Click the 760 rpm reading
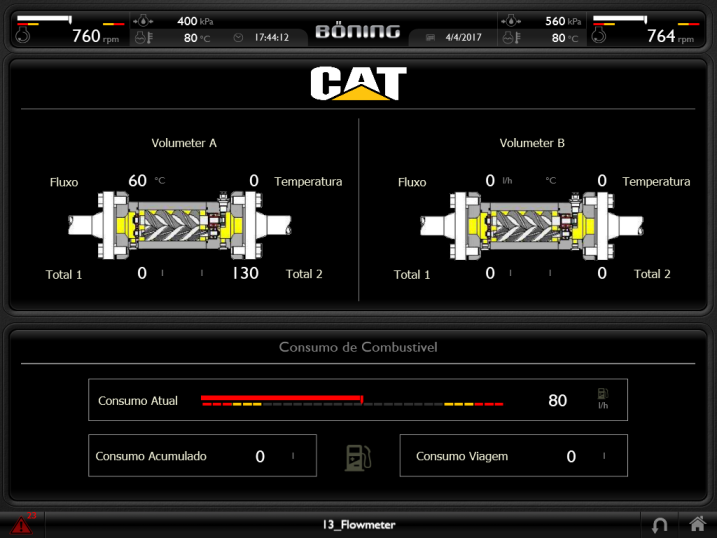The height and width of the screenshot is (538, 717). (x=95, y=36)
